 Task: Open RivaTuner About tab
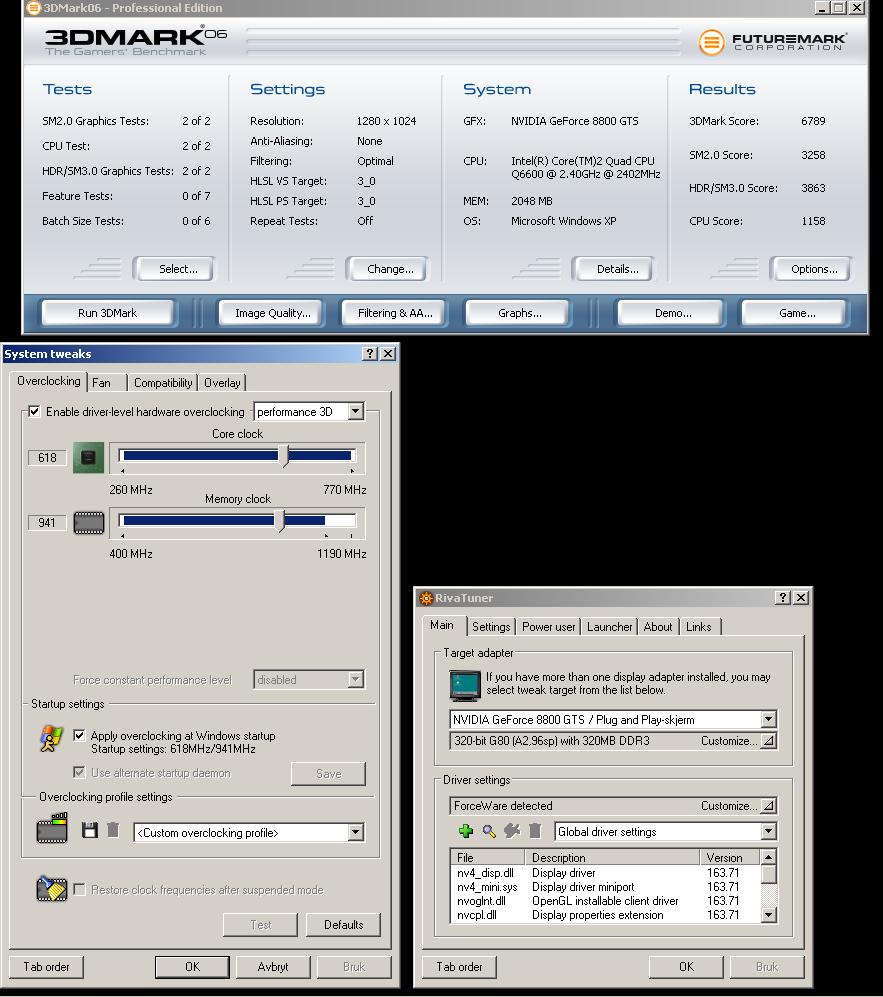(x=657, y=627)
